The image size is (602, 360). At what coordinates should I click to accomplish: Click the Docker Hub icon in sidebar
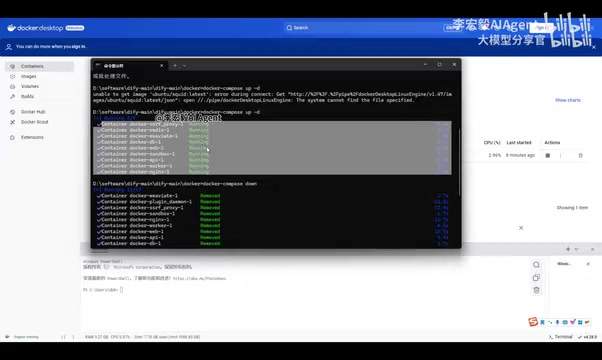point(12,112)
